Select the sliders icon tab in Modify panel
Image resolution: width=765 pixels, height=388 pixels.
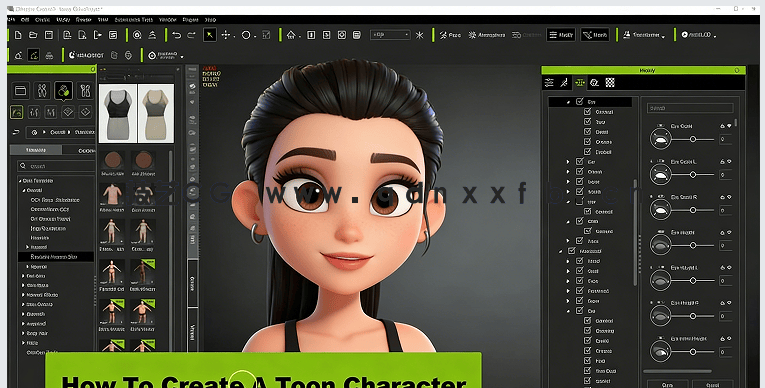(549, 82)
